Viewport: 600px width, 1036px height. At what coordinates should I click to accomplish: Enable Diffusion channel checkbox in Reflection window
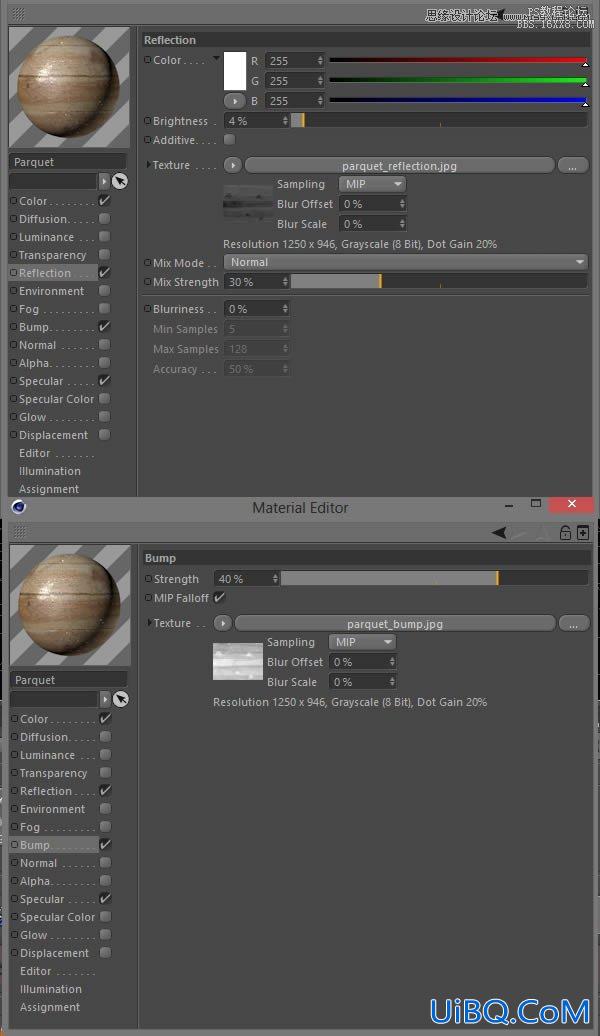tap(104, 219)
